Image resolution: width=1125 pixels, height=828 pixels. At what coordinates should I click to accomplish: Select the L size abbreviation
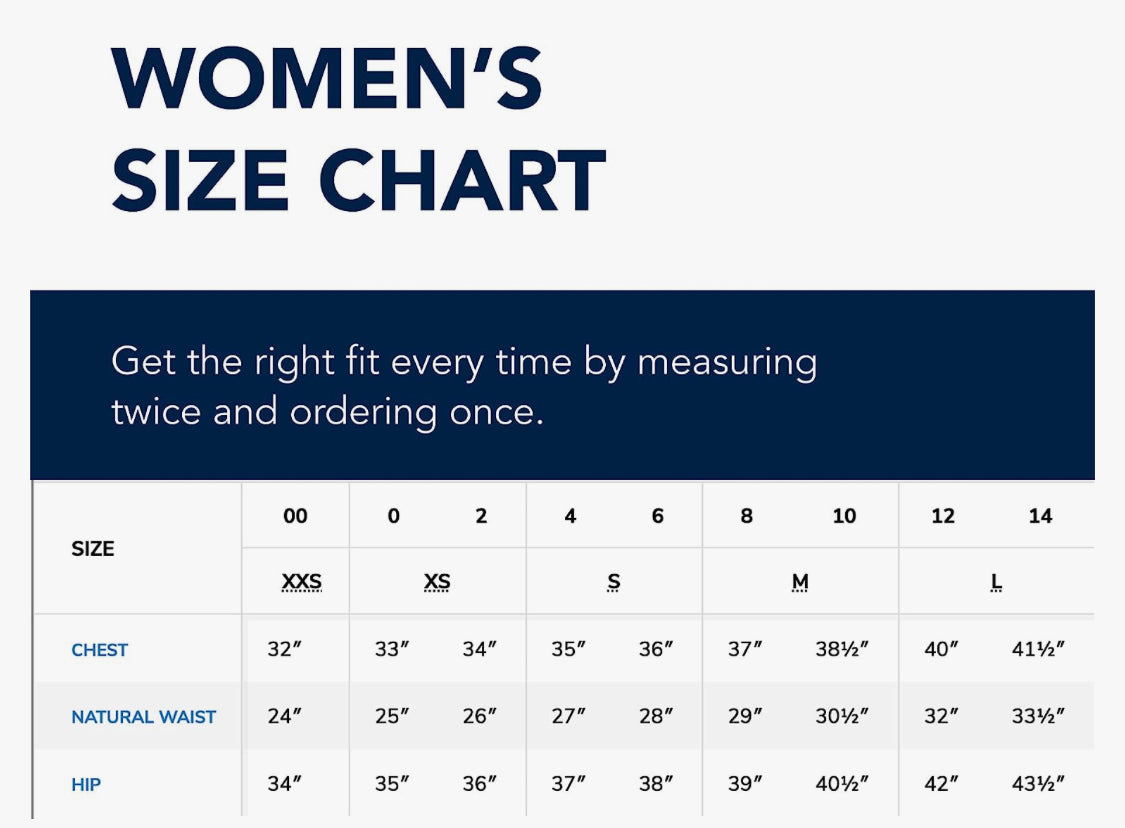(x=996, y=582)
